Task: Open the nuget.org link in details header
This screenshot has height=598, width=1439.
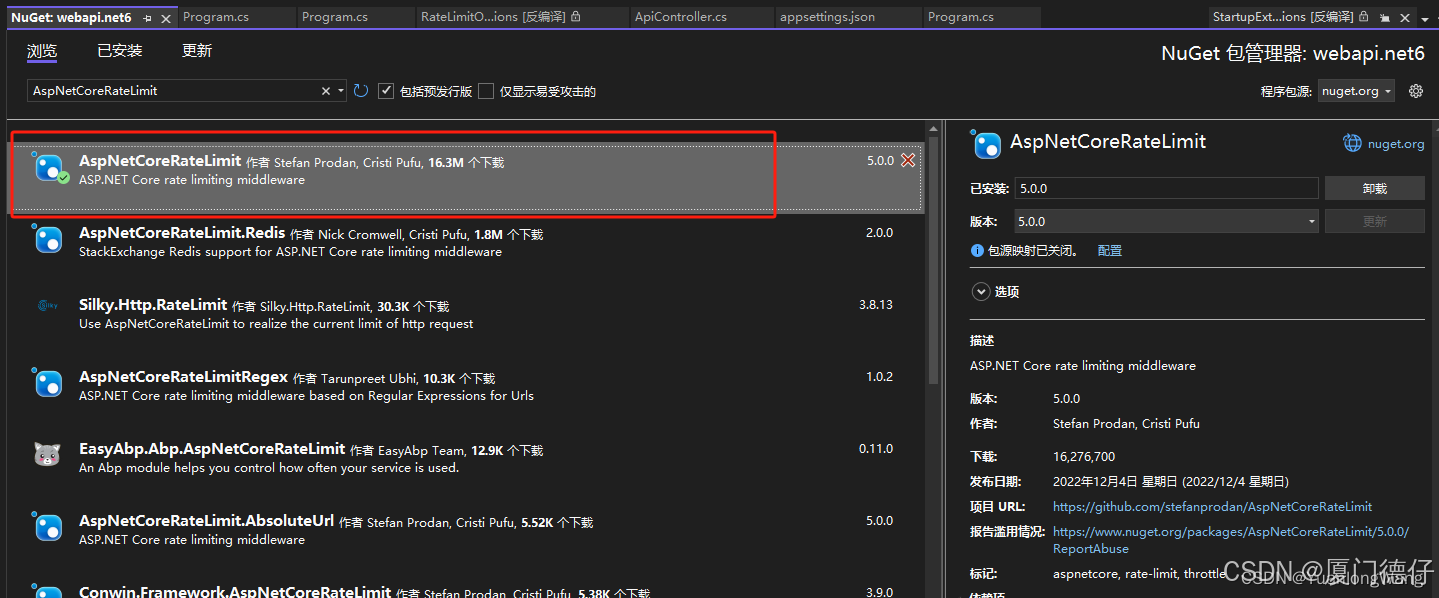Action: (1396, 144)
